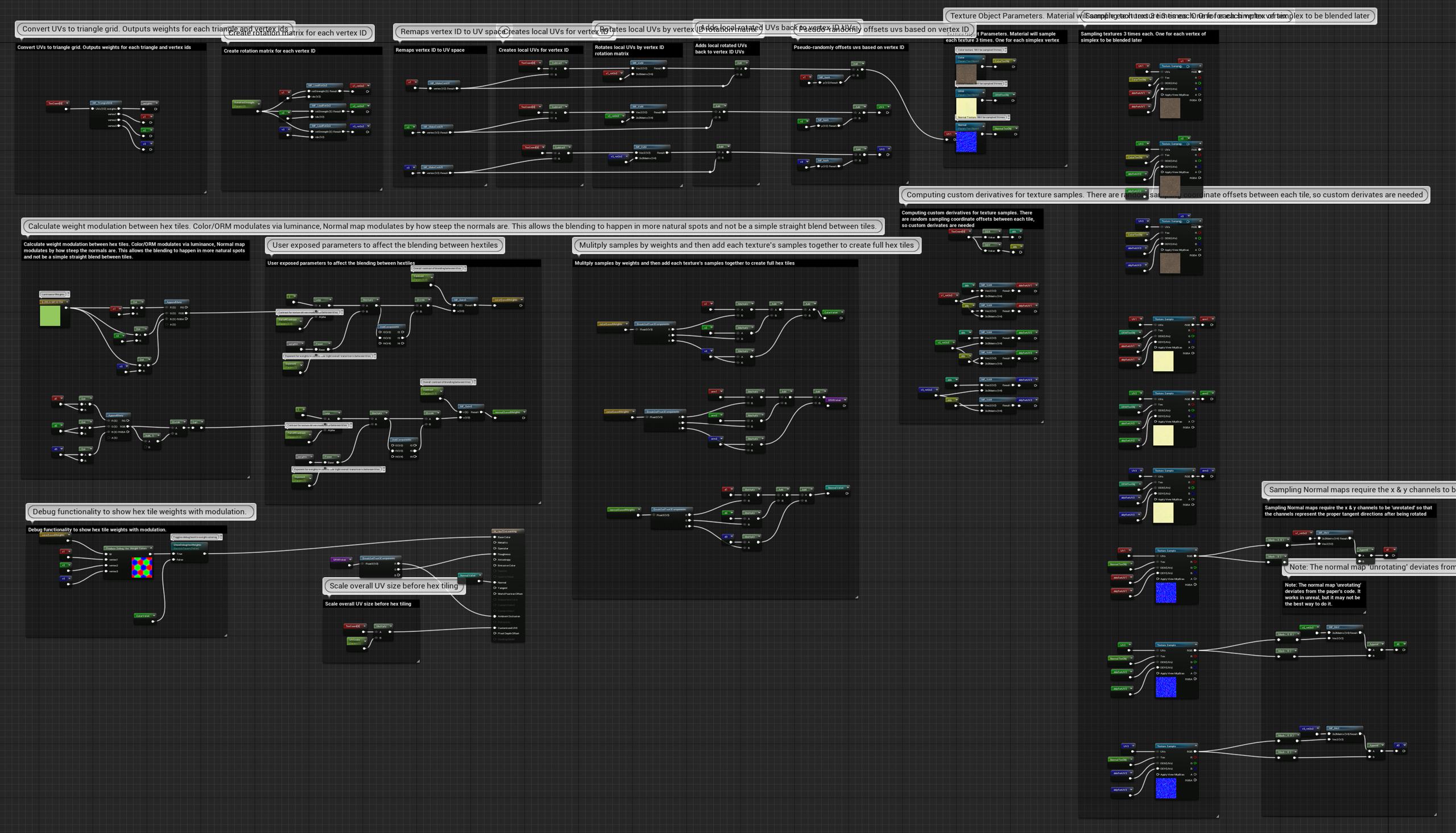Click the light green luminance weights color swatch
Image resolution: width=1456 pixels, height=833 pixels.
pyautogui.click(x=50, y=316)
